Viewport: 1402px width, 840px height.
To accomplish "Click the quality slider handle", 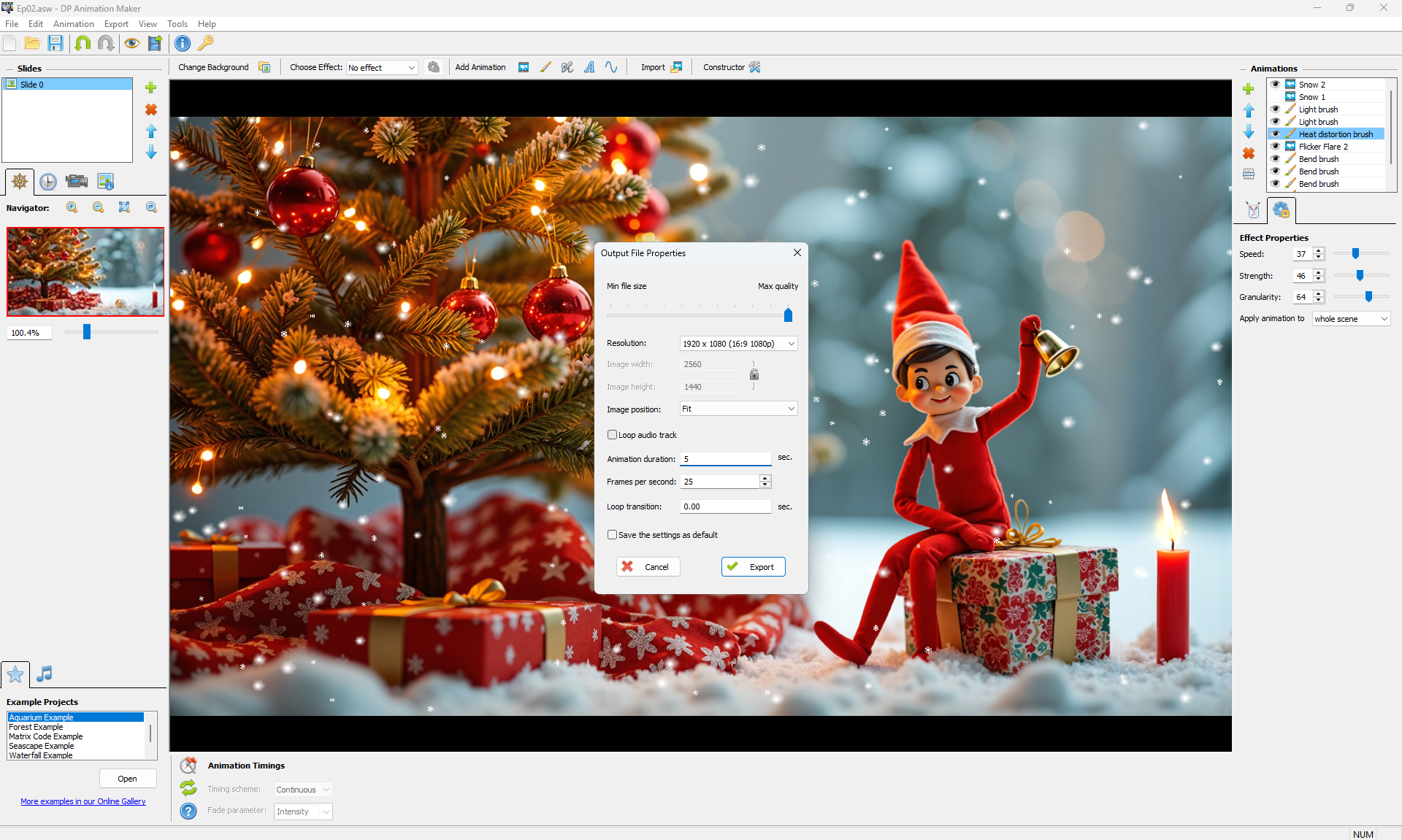I will tap(788, 315).
